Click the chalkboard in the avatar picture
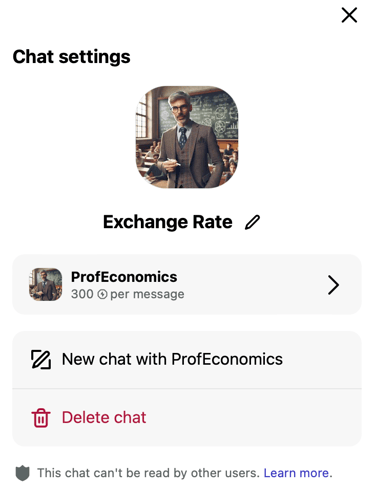The height and width of the screenshot is (486, 375). 215,115
